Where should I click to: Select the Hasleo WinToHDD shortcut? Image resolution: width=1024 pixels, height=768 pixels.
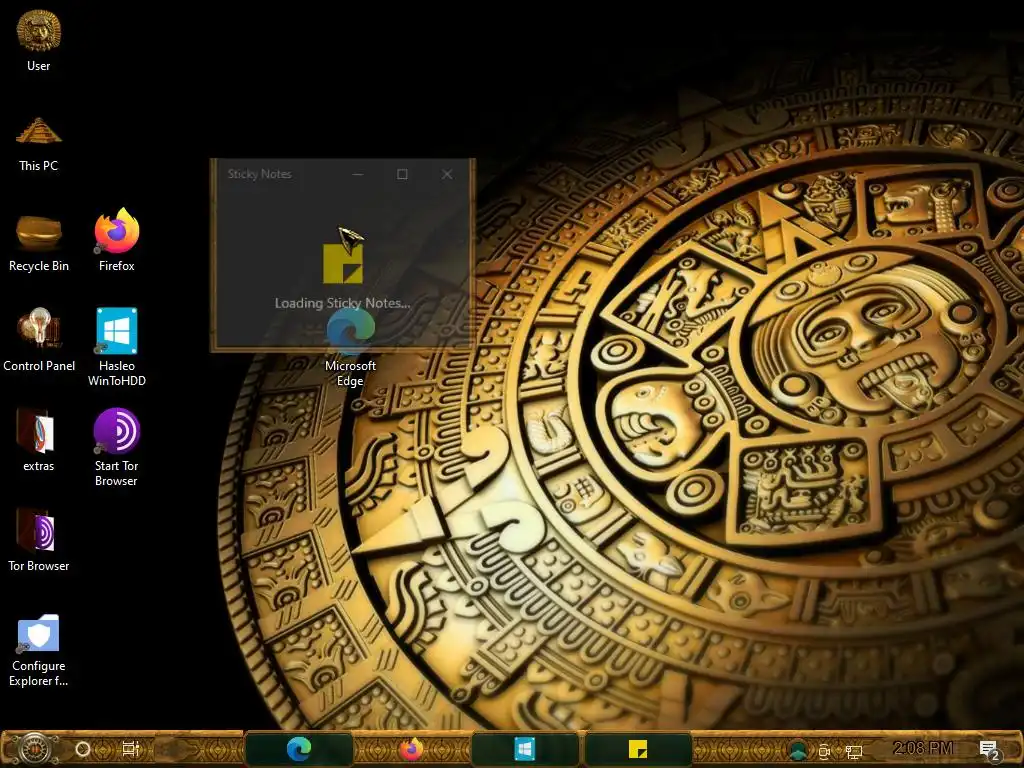[117, 346]
